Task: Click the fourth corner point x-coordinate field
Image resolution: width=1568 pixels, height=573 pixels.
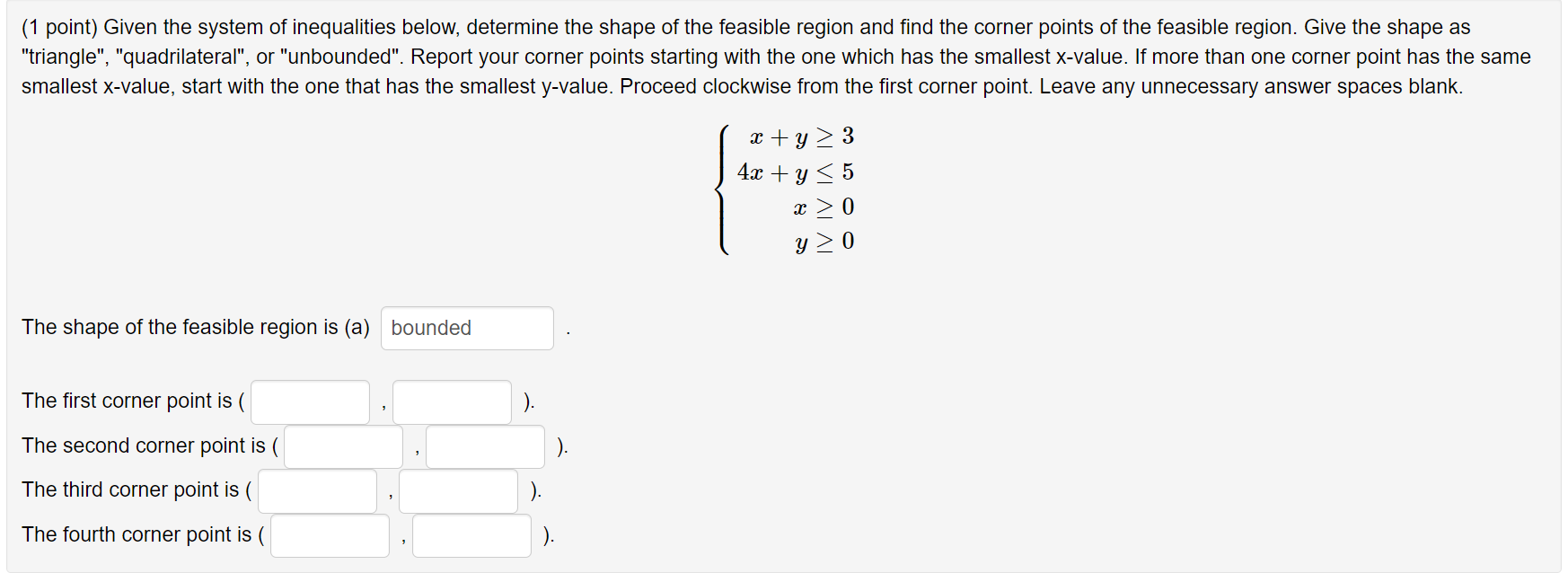Action: (329, 535)
